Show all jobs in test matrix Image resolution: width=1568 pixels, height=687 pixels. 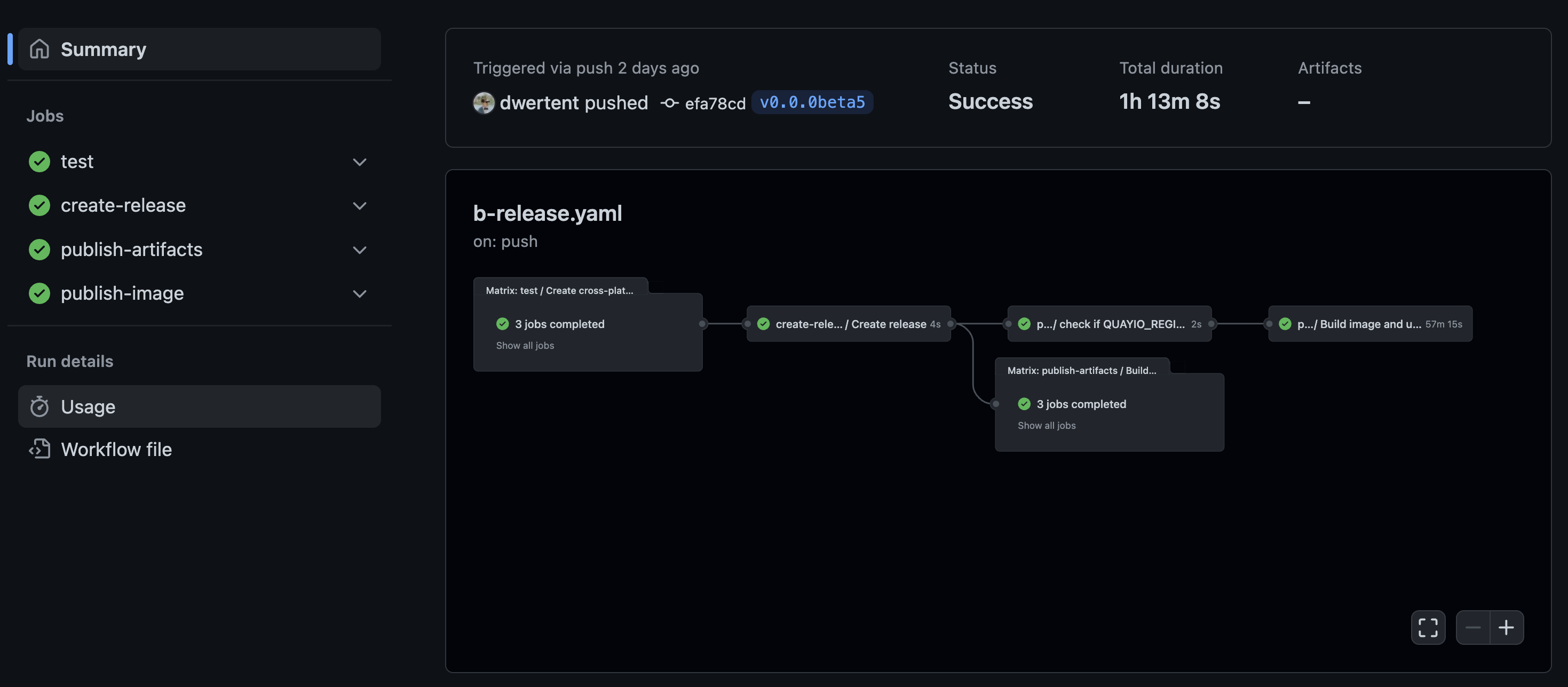[x=525, y=346]
